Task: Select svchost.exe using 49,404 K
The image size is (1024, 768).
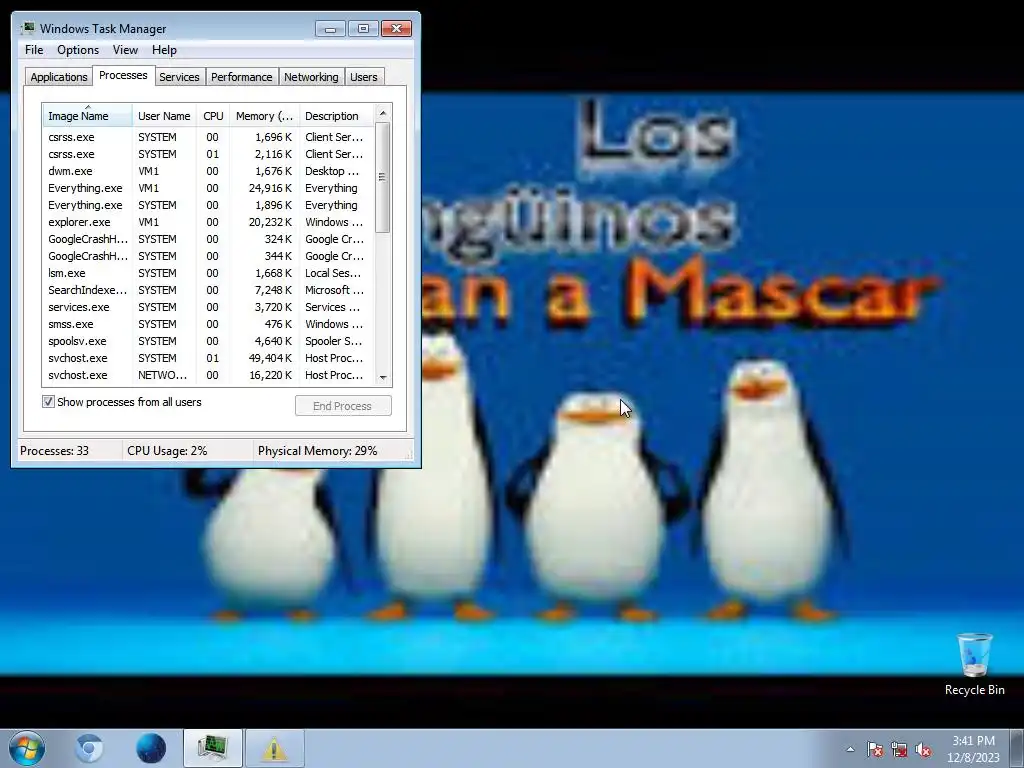Action: (x=208, y=358)
